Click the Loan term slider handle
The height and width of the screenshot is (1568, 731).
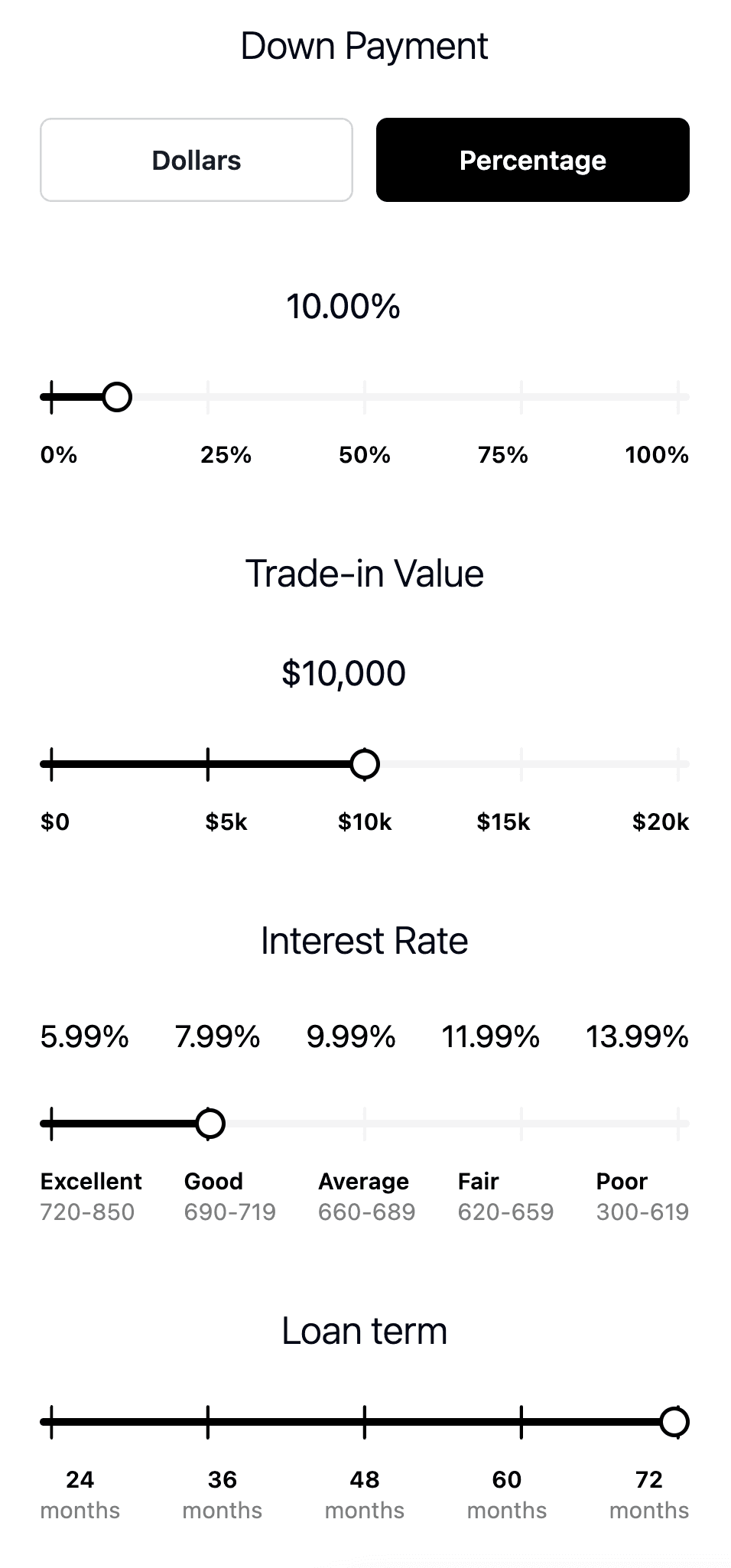[676, 1421]
